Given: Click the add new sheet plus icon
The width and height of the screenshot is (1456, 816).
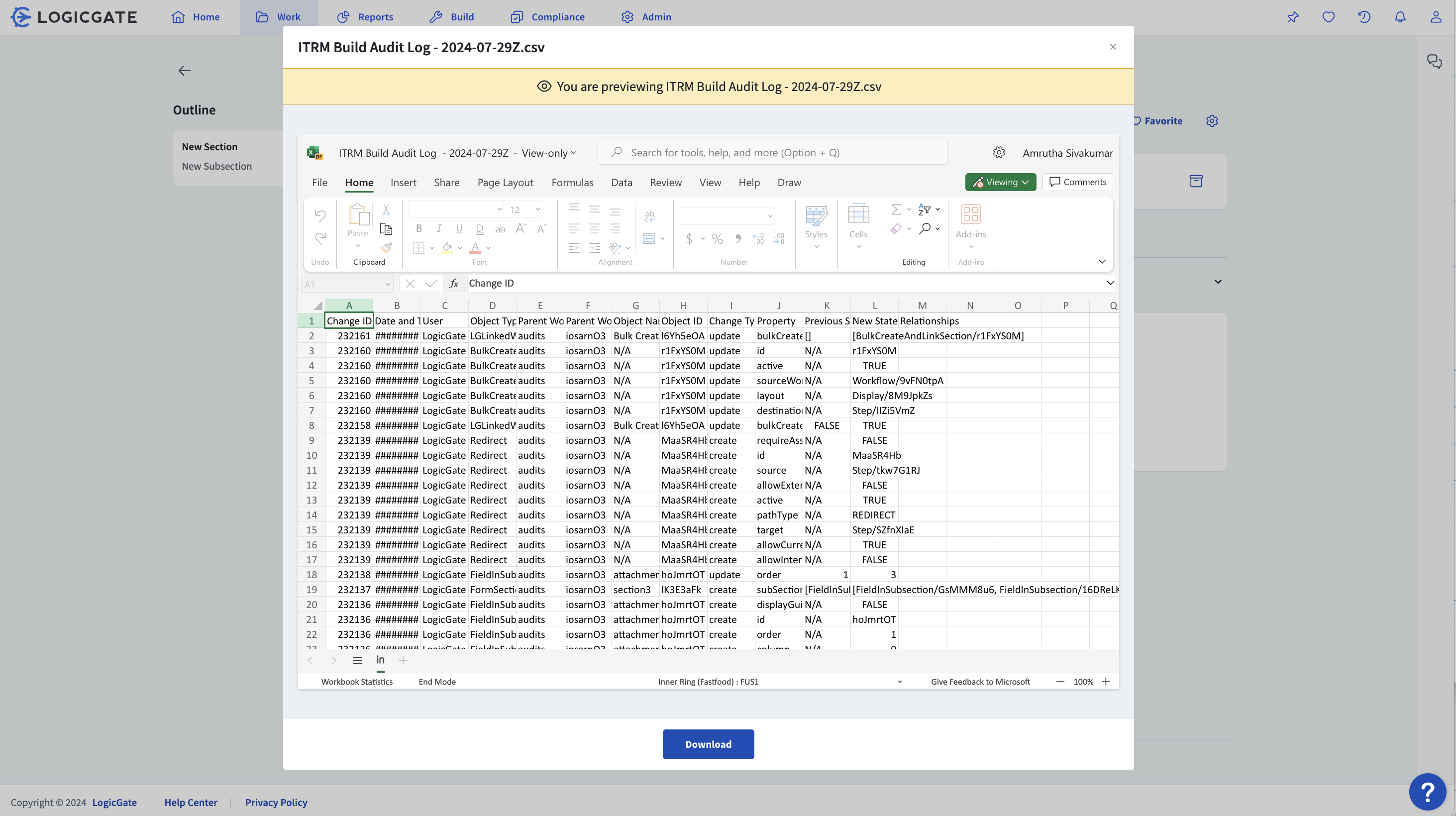Looking at the screenshot, I should 403,660.
